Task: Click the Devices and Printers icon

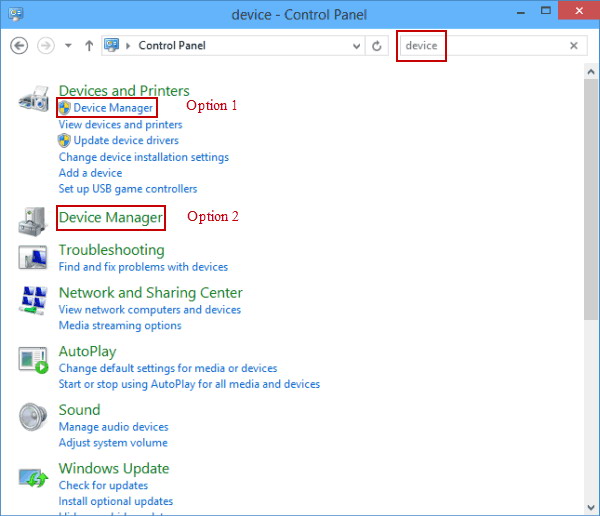Action: [34, 99]
